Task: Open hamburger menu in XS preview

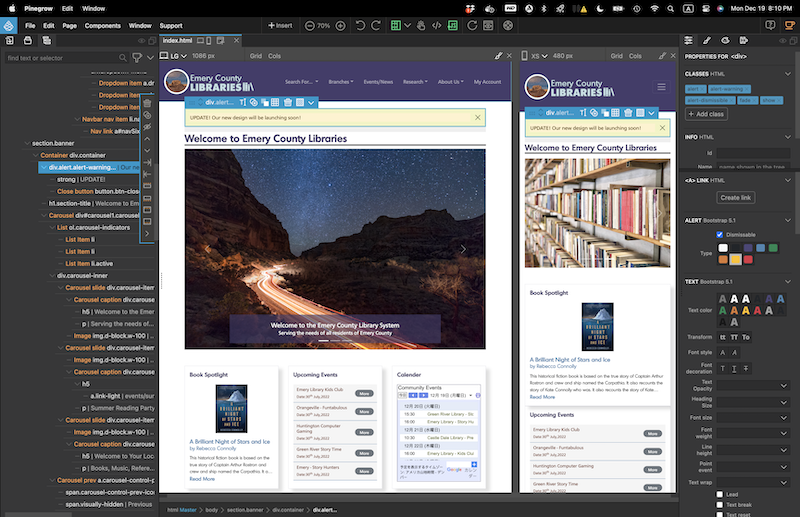Action: point(662,87)
